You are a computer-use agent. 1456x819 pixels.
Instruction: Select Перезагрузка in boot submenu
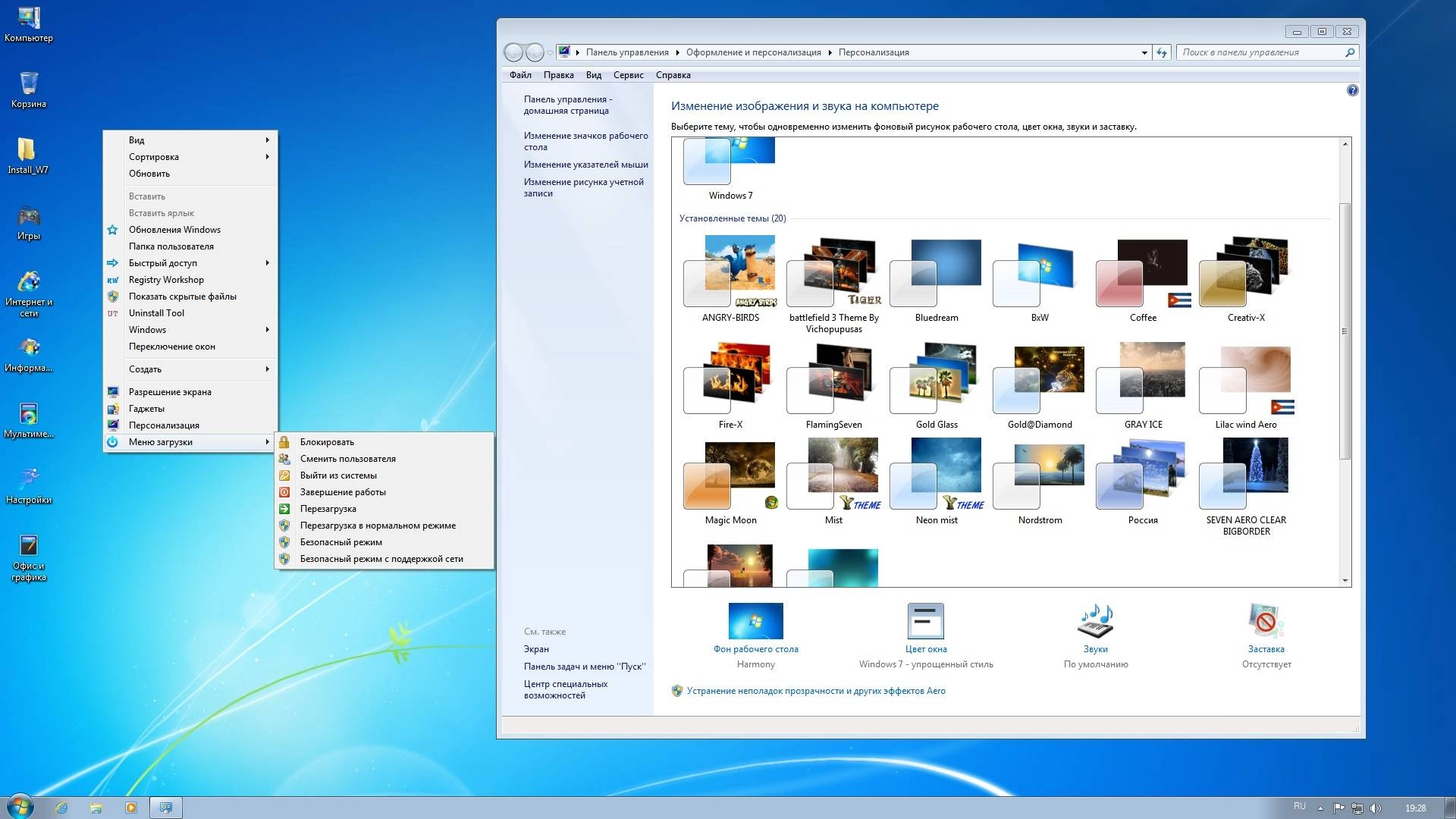[384, 509]
